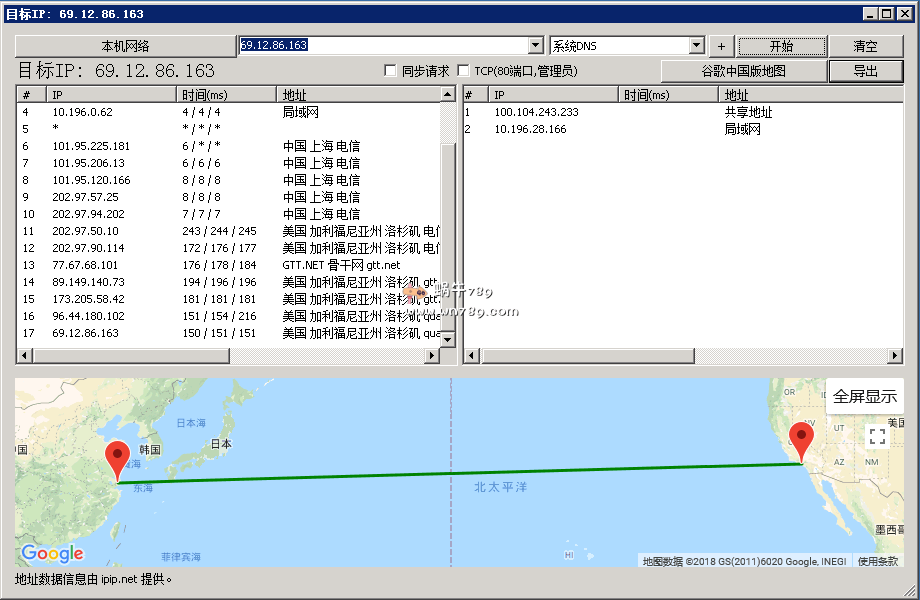
Task: Enable the TCP(80端口,管理员) checkbox
Action: click(x=463, y=71)
